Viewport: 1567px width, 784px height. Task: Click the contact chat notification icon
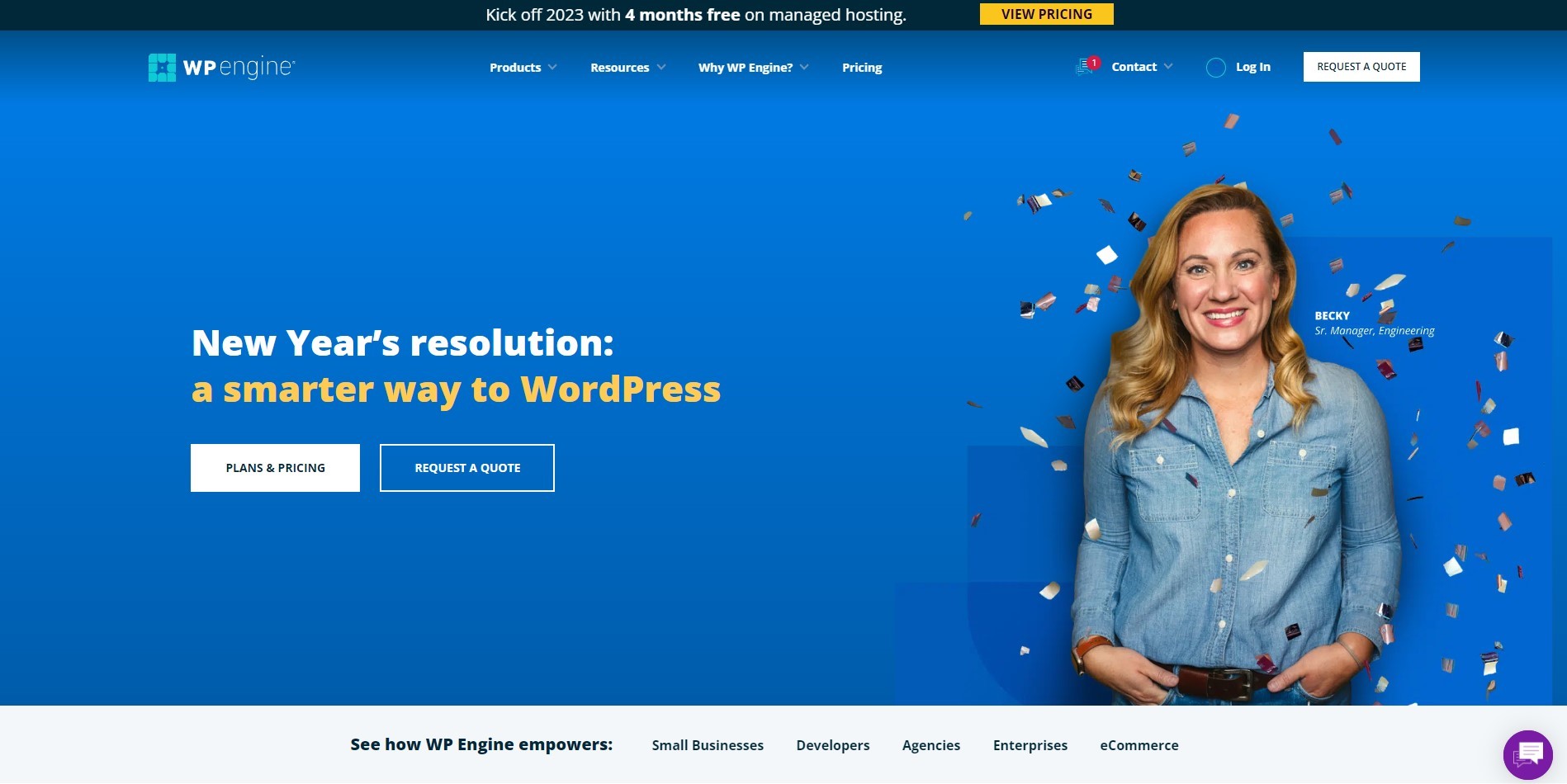[1087, 66]
